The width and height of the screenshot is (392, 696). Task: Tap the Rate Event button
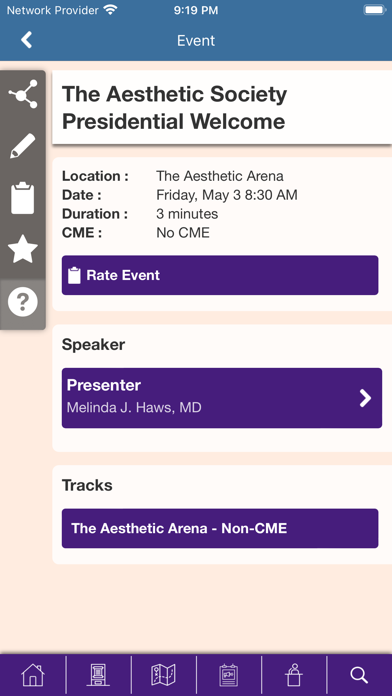pos(220,275)
